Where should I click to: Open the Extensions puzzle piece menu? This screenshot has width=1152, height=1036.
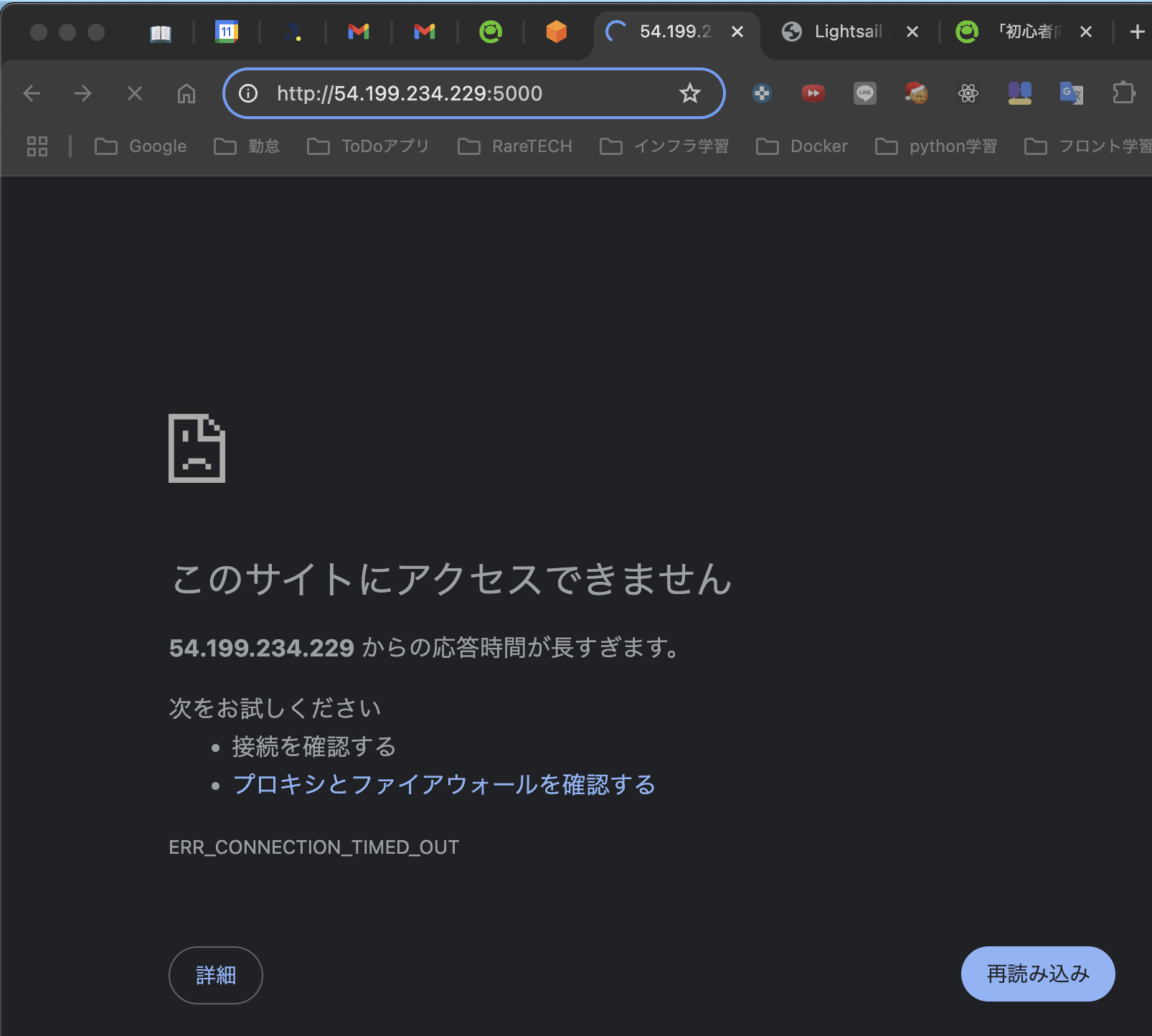pos(1124,93)
